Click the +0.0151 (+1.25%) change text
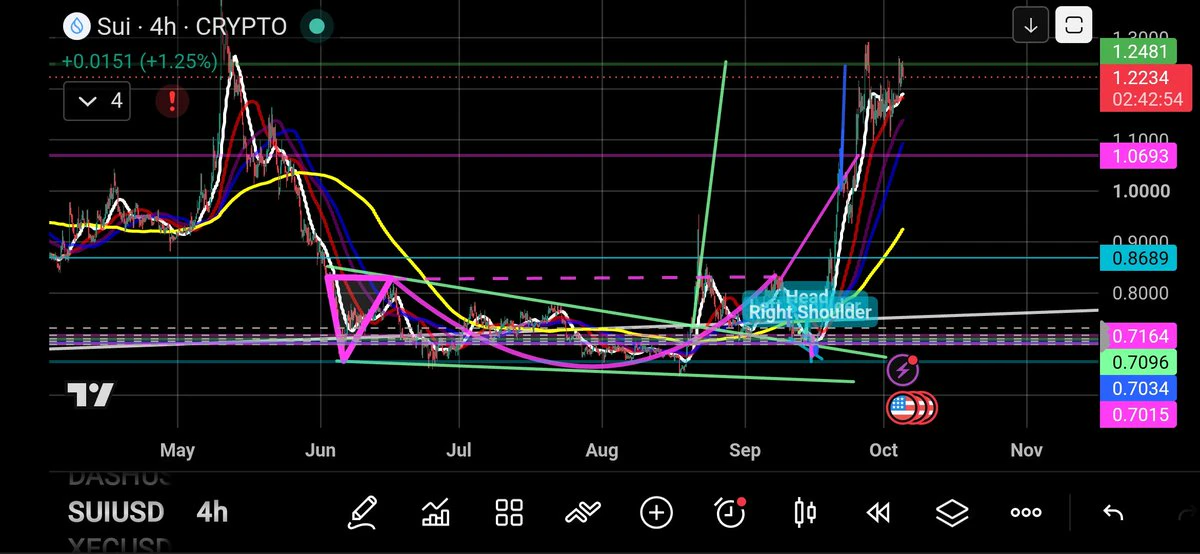This screenshot has width=1200, height=554. pyautogui.click(x=139, y=61)
